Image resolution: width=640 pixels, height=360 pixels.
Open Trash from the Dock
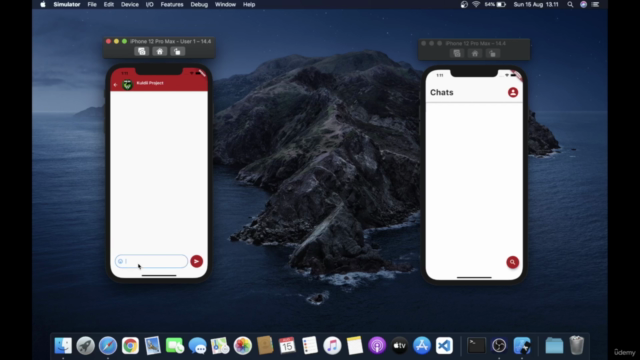point(576,346)
